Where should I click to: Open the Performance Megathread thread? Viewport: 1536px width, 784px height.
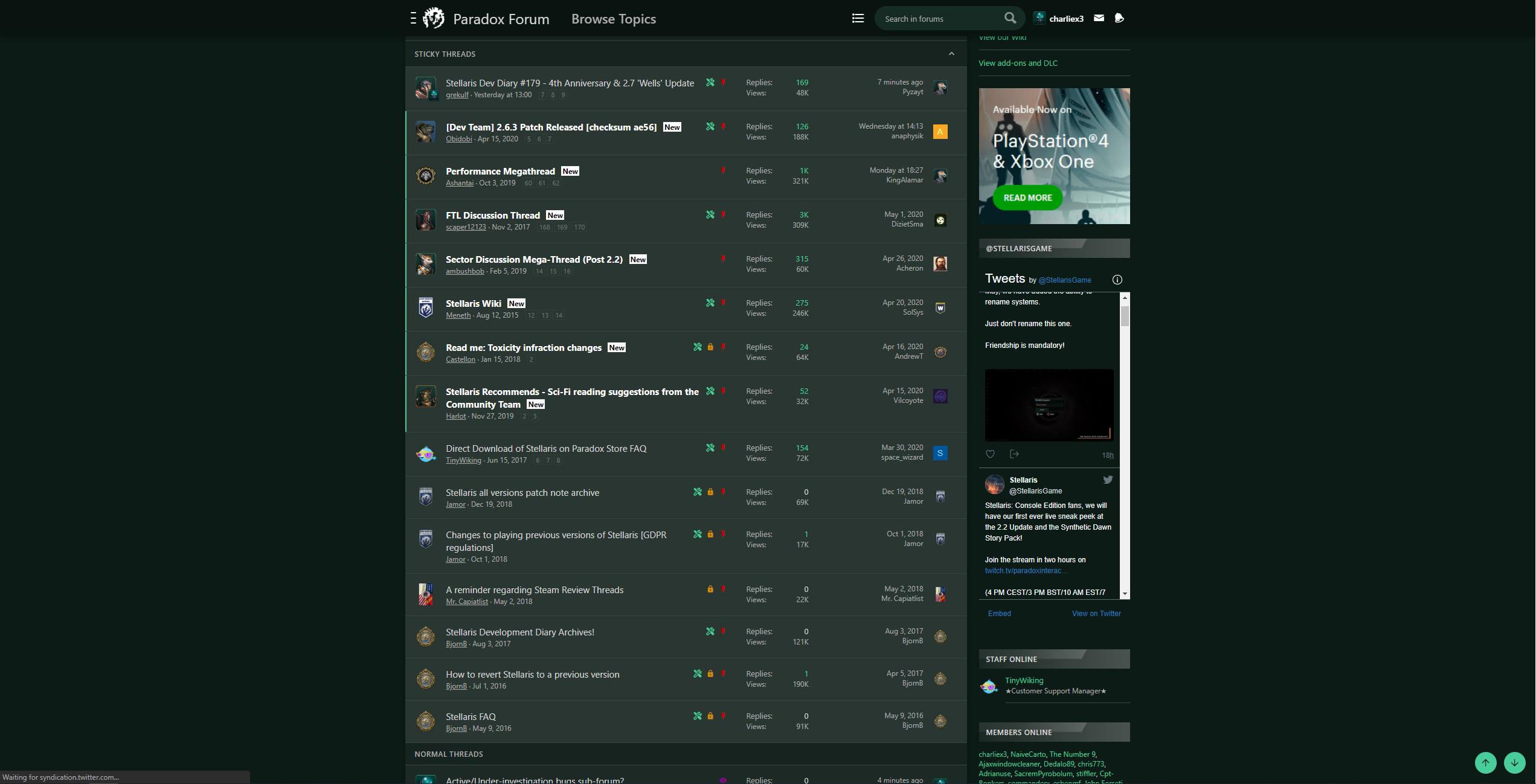click(x=500, y=172)
